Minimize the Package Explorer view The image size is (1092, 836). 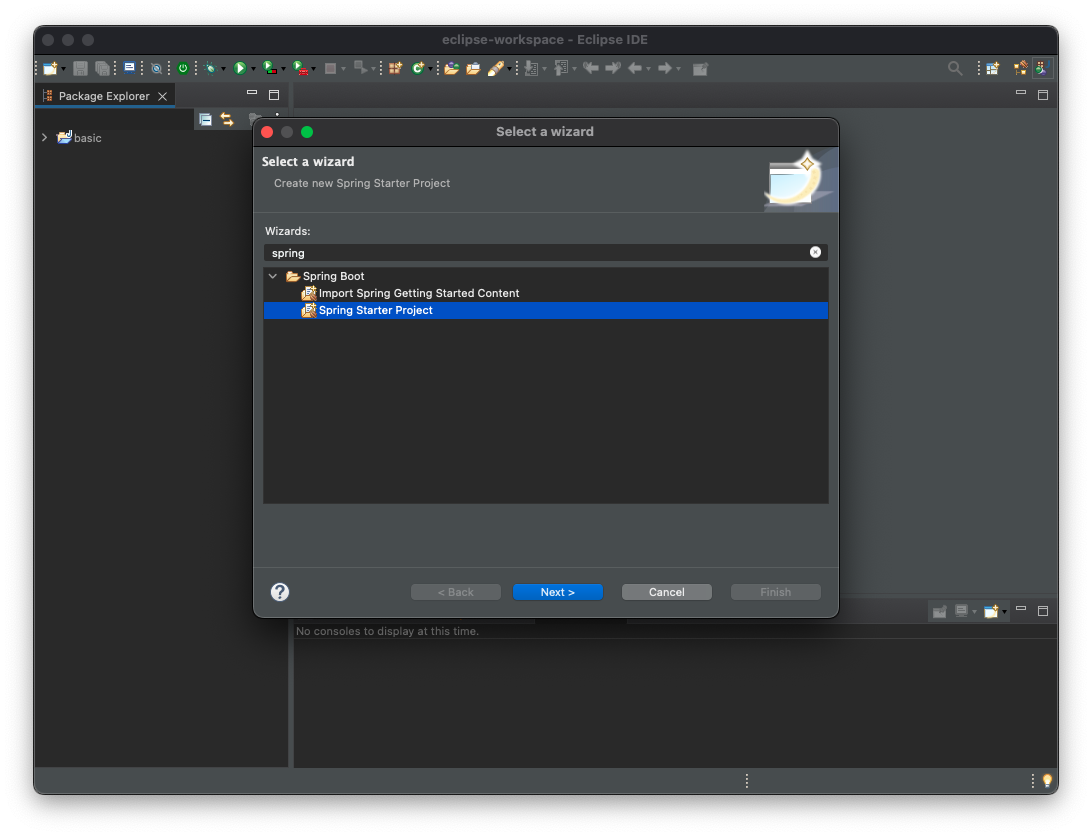tap(252, 92)
